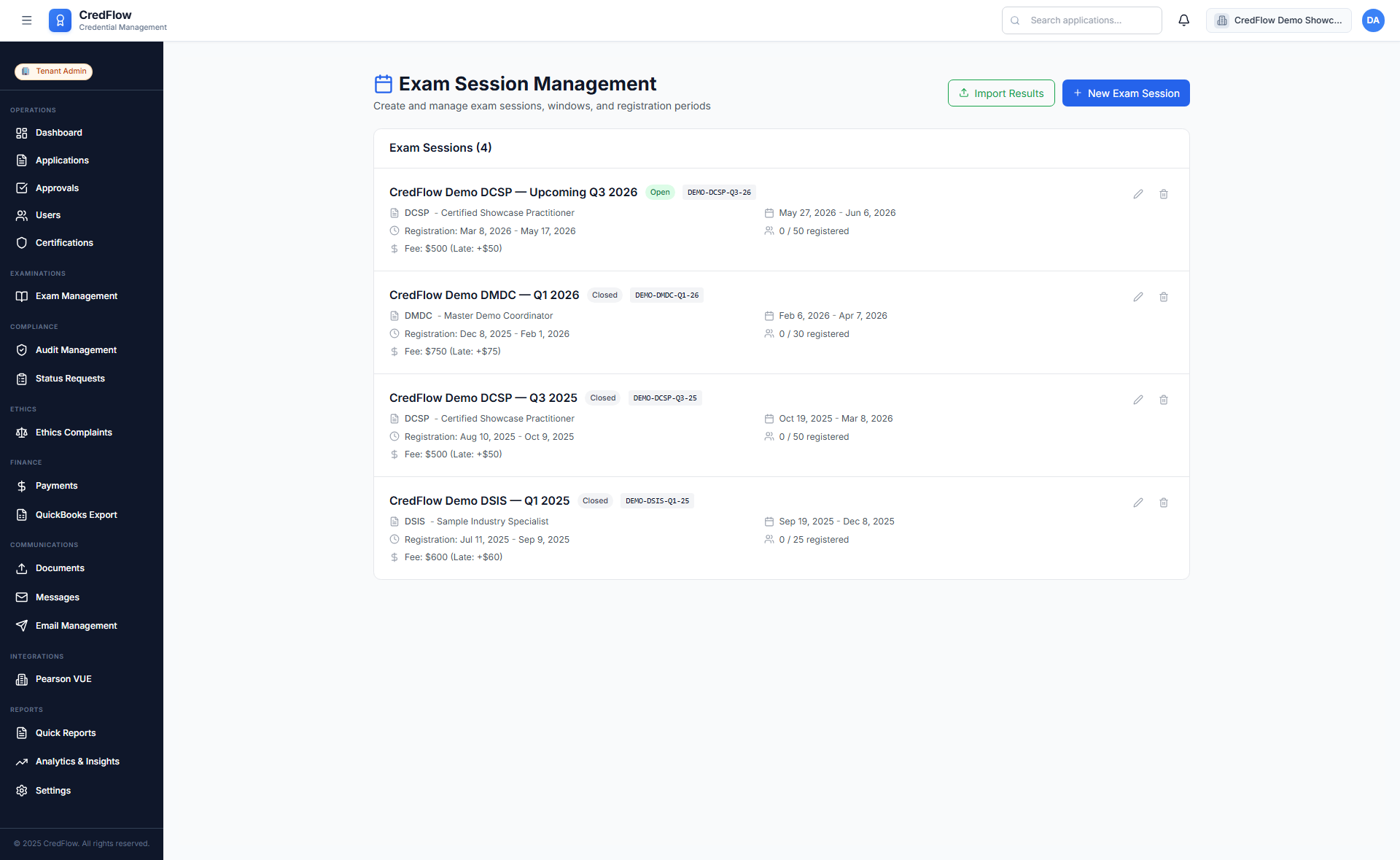Click the Ethics Complaints scales icon
This screenshot has height=860, width=1400.
pos(22,433)
